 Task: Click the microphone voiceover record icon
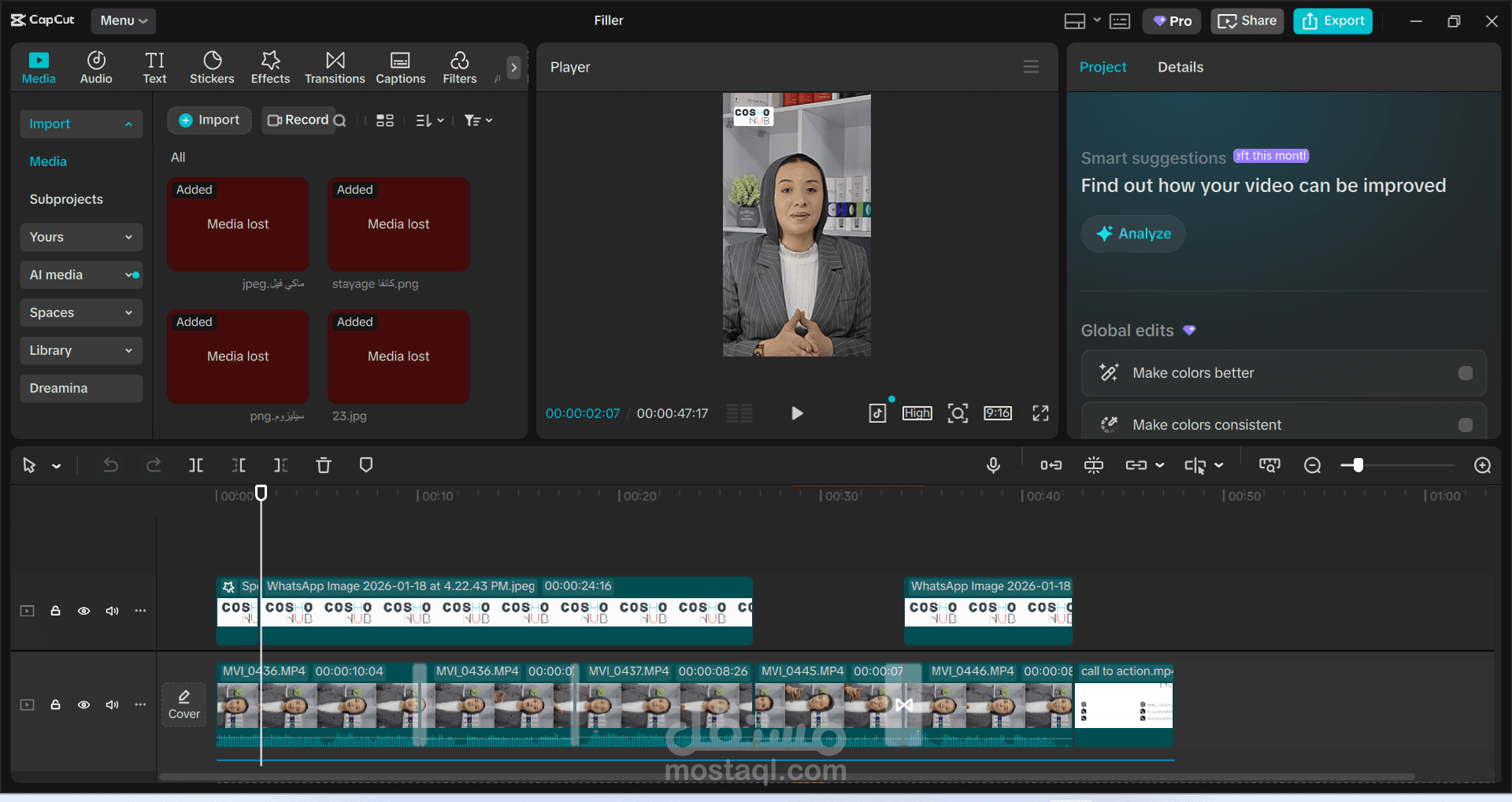coord(993,465)
